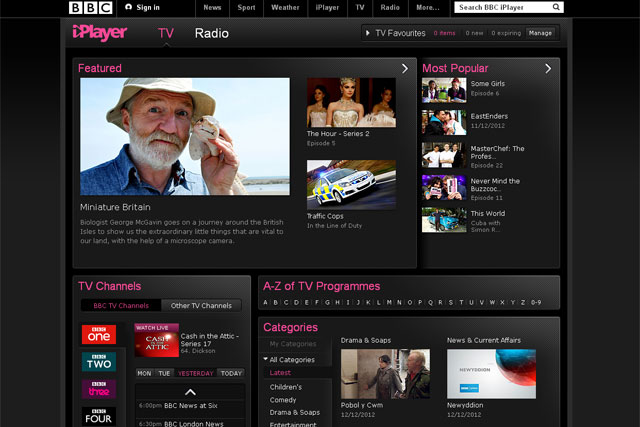Select the Other TV Channels tab
The image size is (640, 427).
coord(201,305)
